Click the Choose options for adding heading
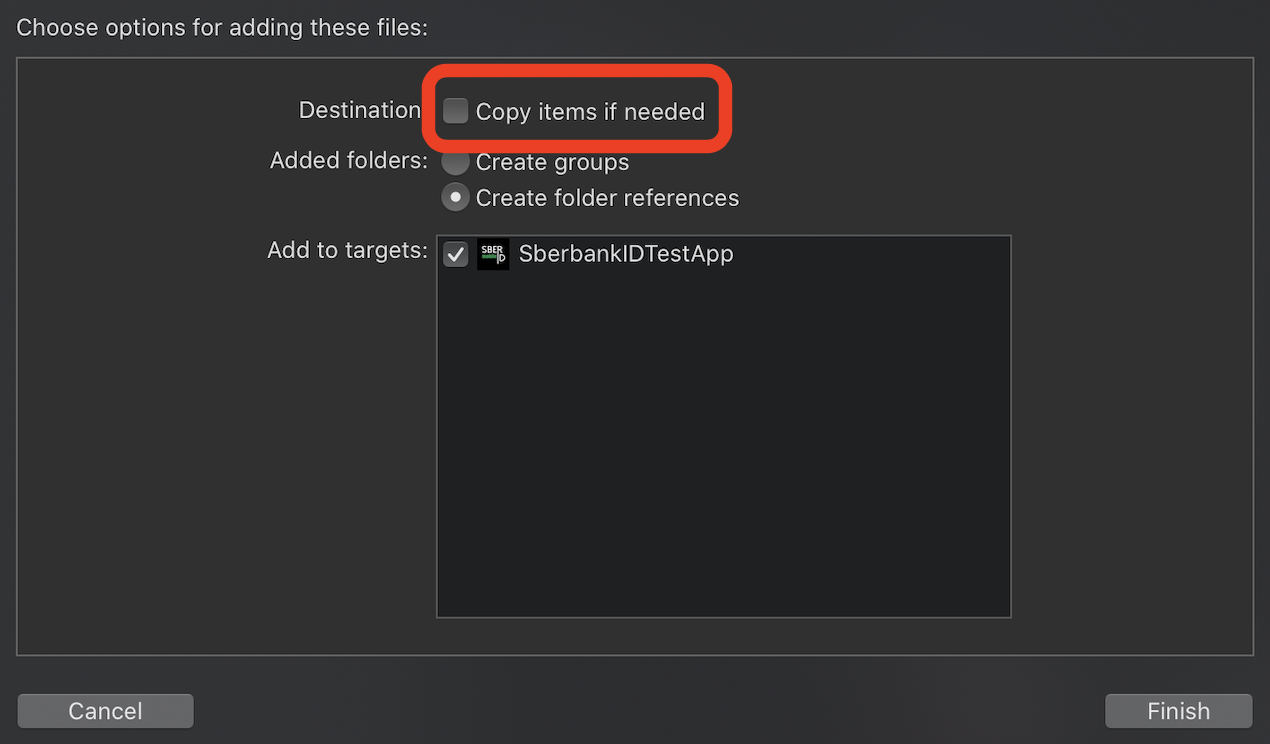This screenshot has width=1270, height=744. 222,27
